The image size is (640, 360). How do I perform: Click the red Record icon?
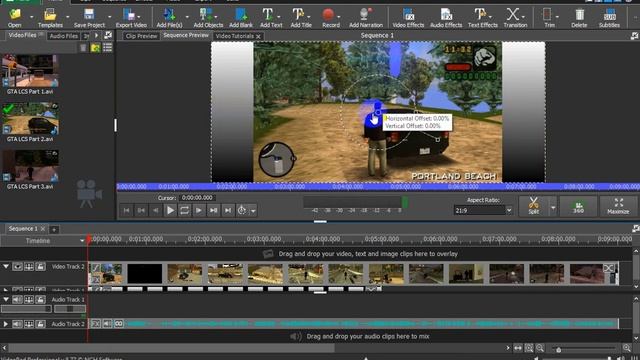(x=328, y=15)
